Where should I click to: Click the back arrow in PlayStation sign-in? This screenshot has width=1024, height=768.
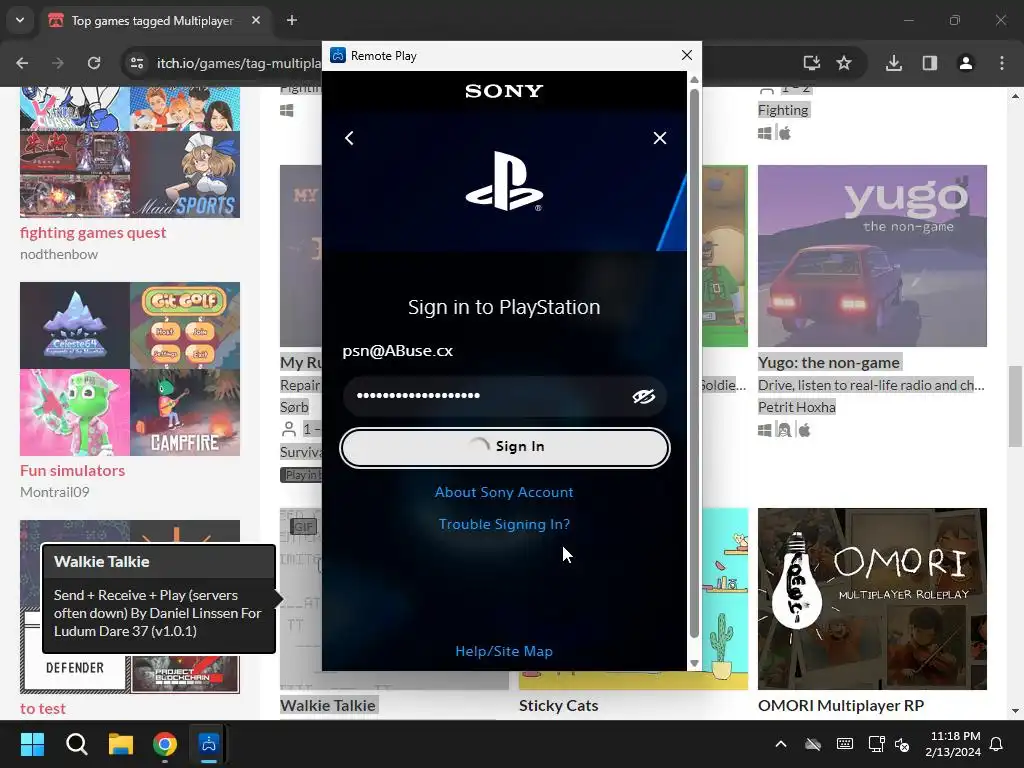[x=349, y=138]
